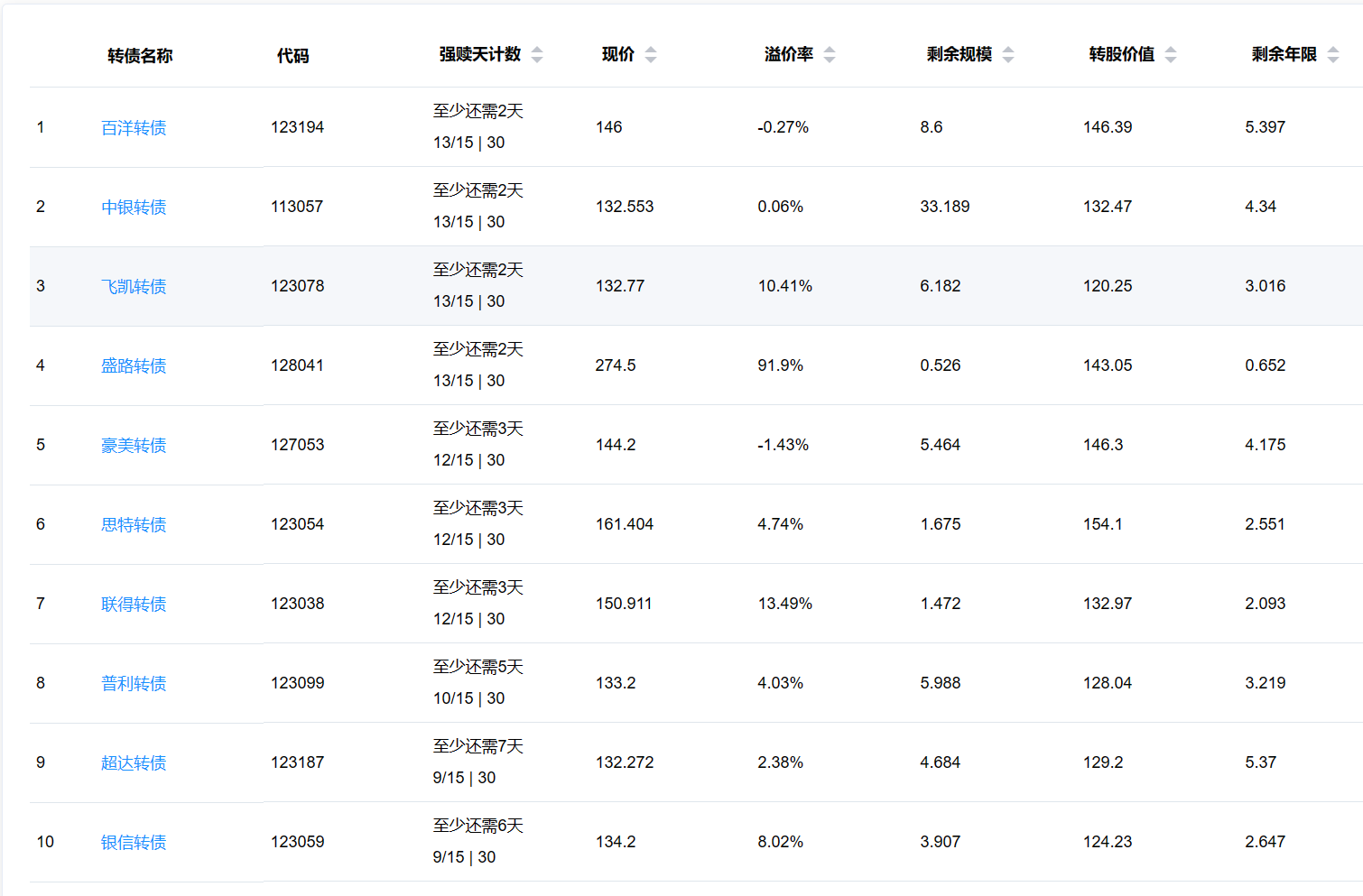Viewport: 1363px width, 896px height.
Task: Click the 剩余年限 sort arrows
Action: (x=1333, y=55)
